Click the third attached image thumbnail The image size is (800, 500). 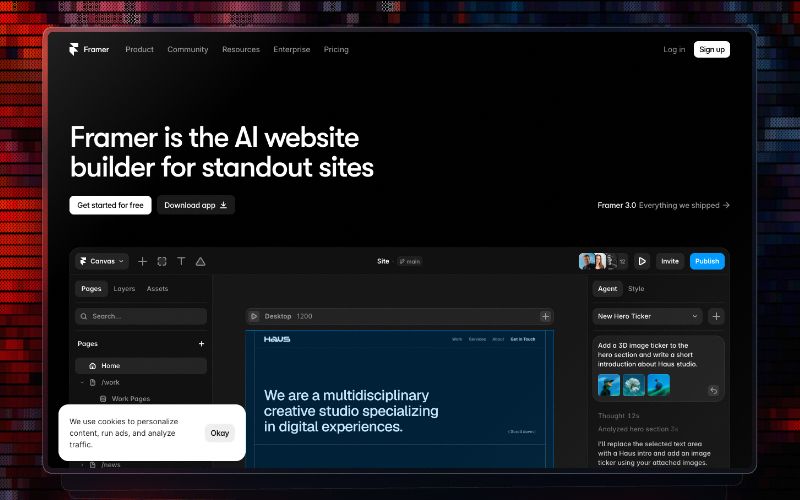pos(659,385)
